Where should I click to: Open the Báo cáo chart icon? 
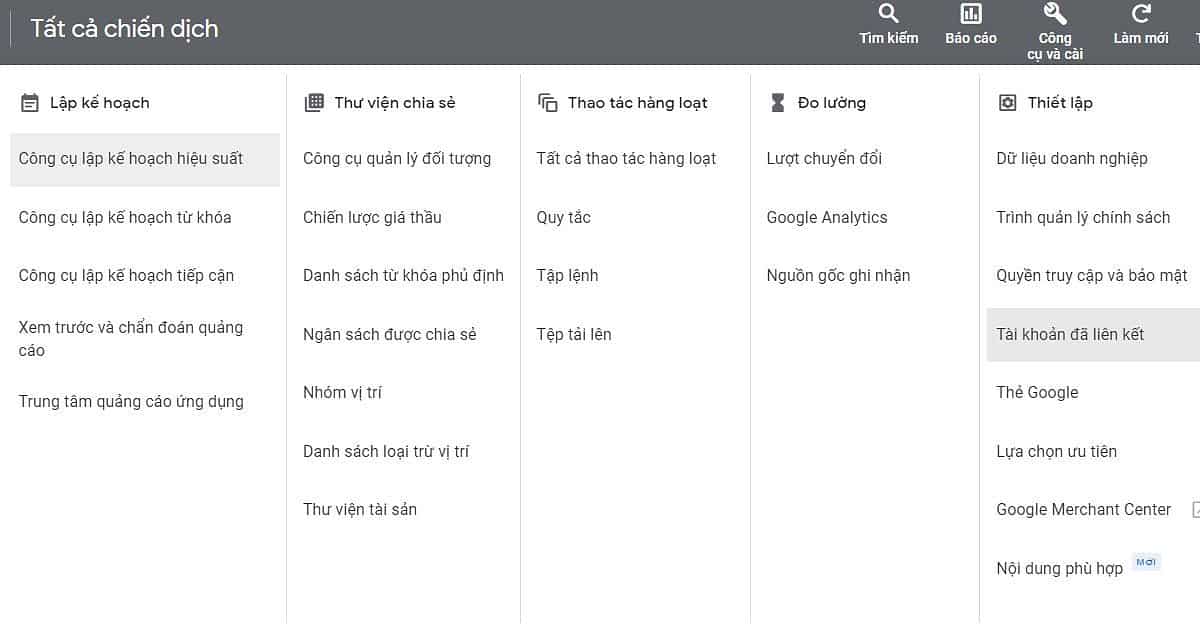[971, 14]
